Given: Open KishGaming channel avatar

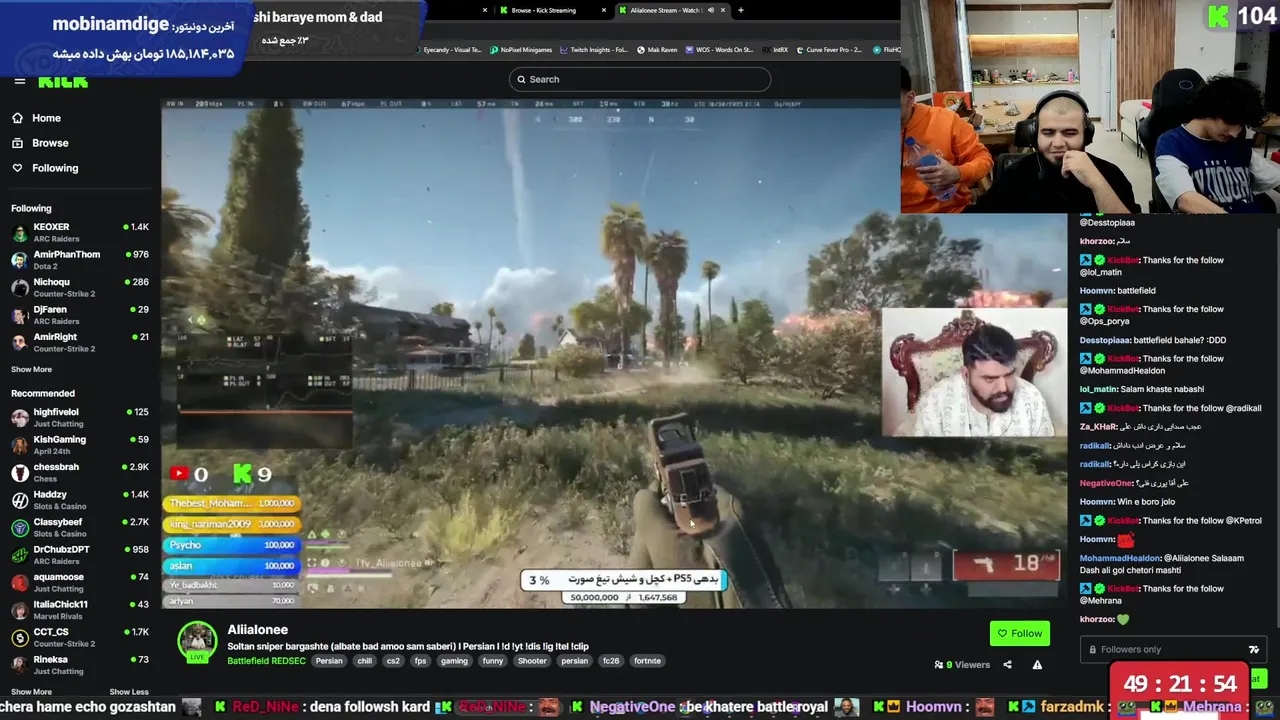Looking at the screenshot, I should (x=20, y=445).
